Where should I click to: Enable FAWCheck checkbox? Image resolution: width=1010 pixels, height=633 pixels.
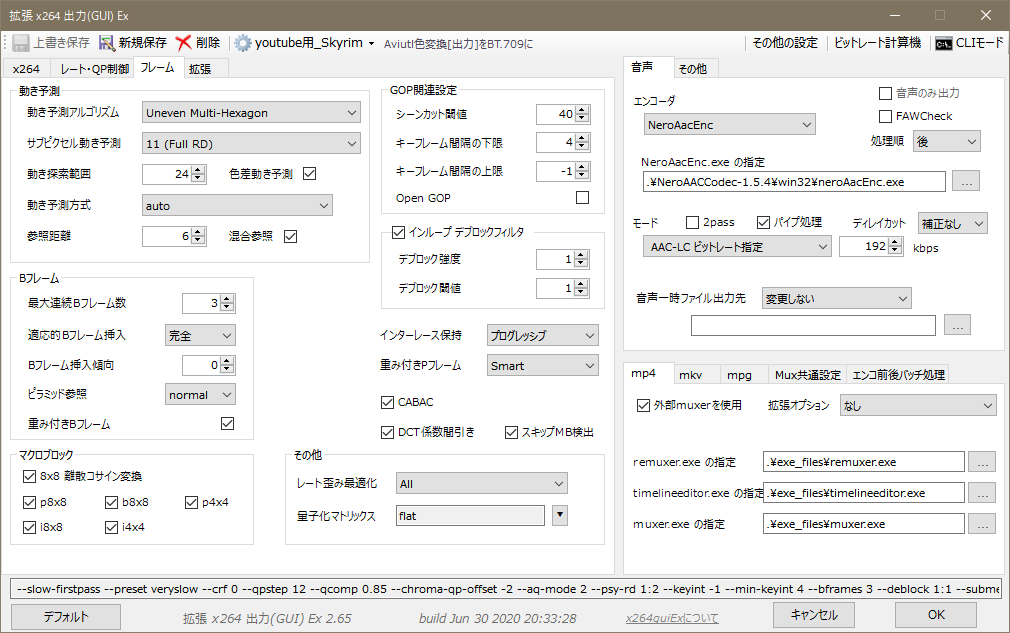(885, 116)
